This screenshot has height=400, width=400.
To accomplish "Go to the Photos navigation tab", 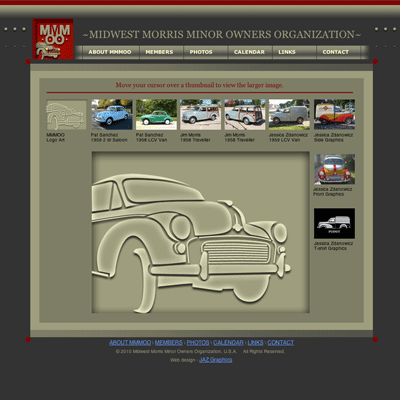I will (x=201, y=52).
